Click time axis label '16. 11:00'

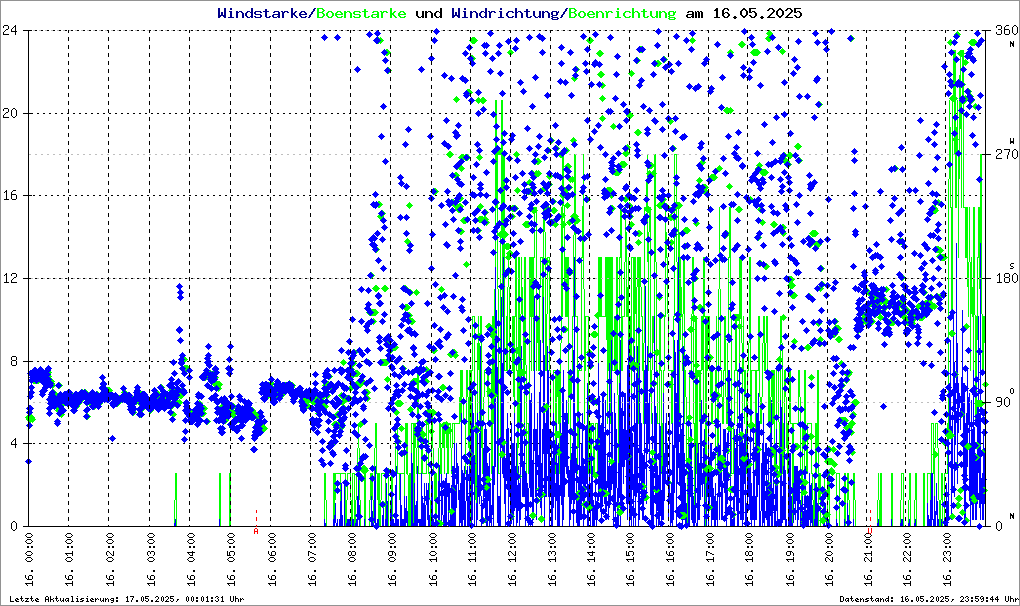(472, 559)
